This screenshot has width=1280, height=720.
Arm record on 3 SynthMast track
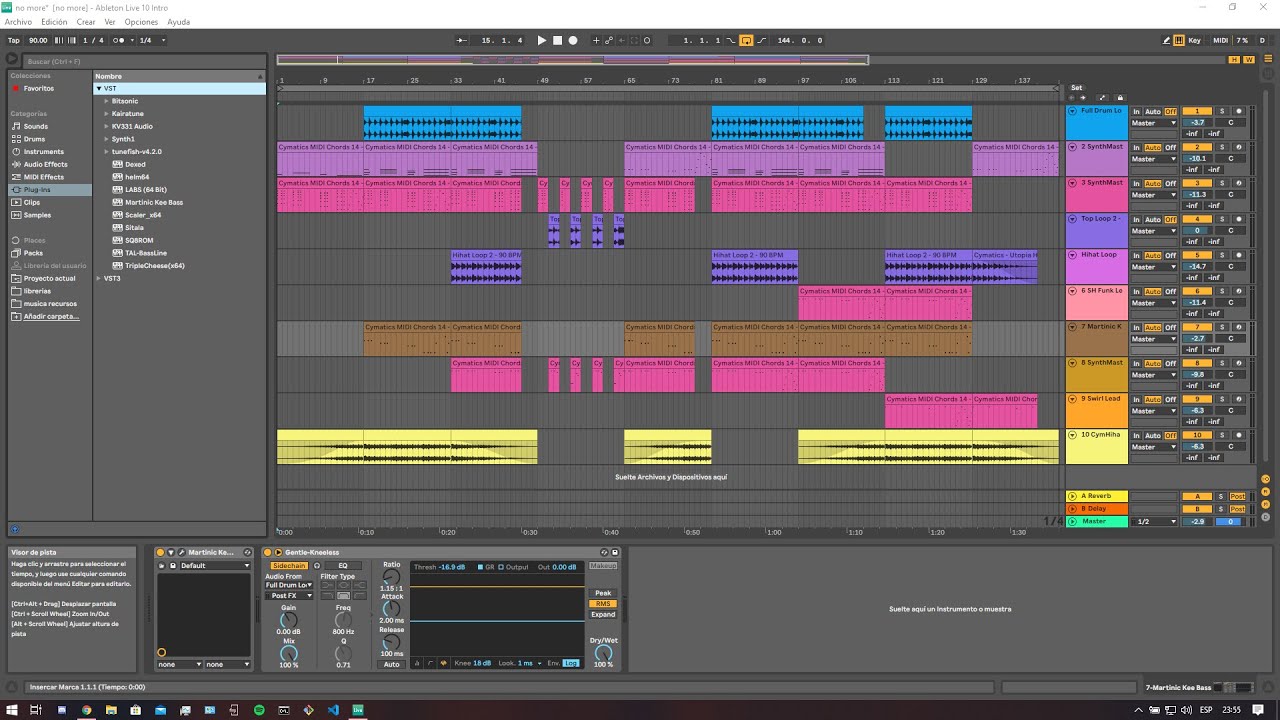pyautogui.click(x=1238, y=183)
